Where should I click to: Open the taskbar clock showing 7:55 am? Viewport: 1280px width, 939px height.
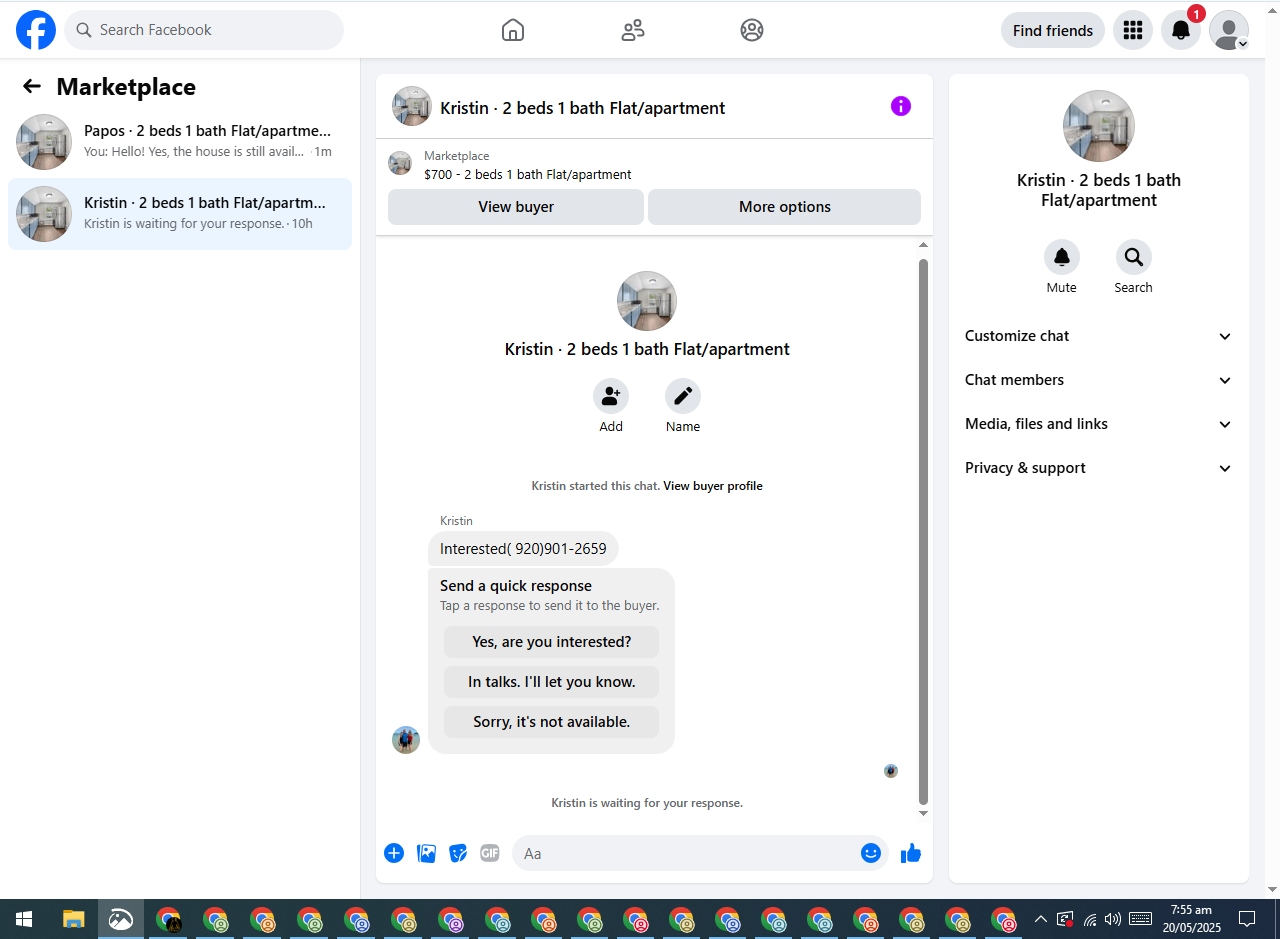(x=1191, y=919)
